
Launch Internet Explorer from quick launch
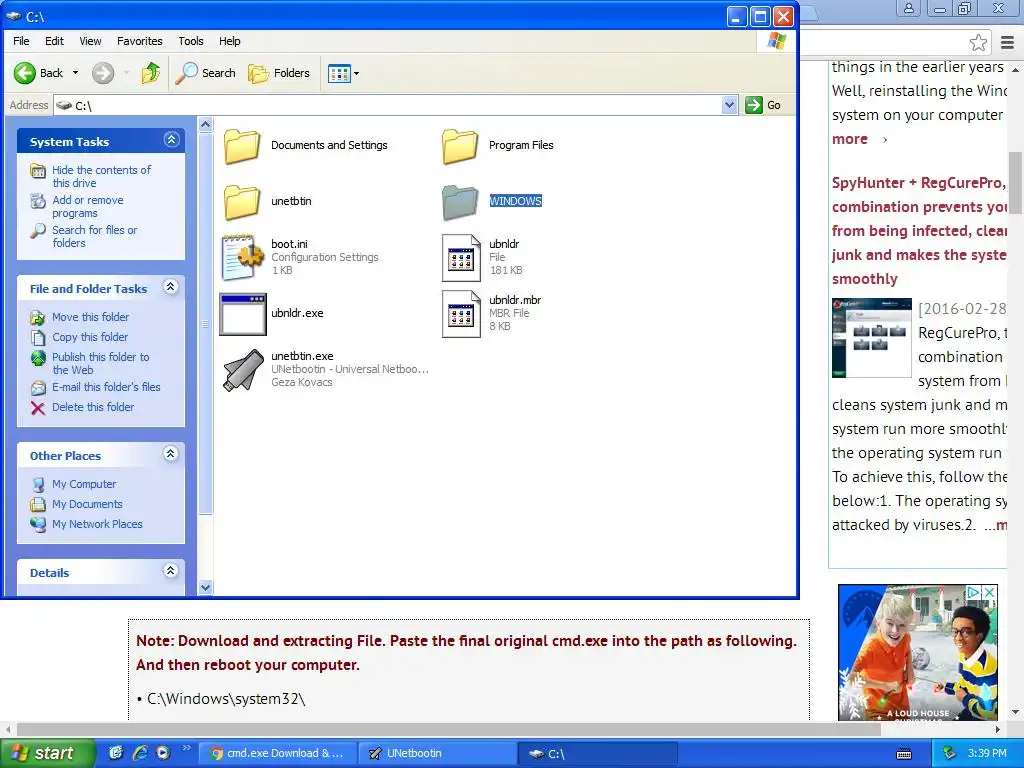tap(139, 753)
